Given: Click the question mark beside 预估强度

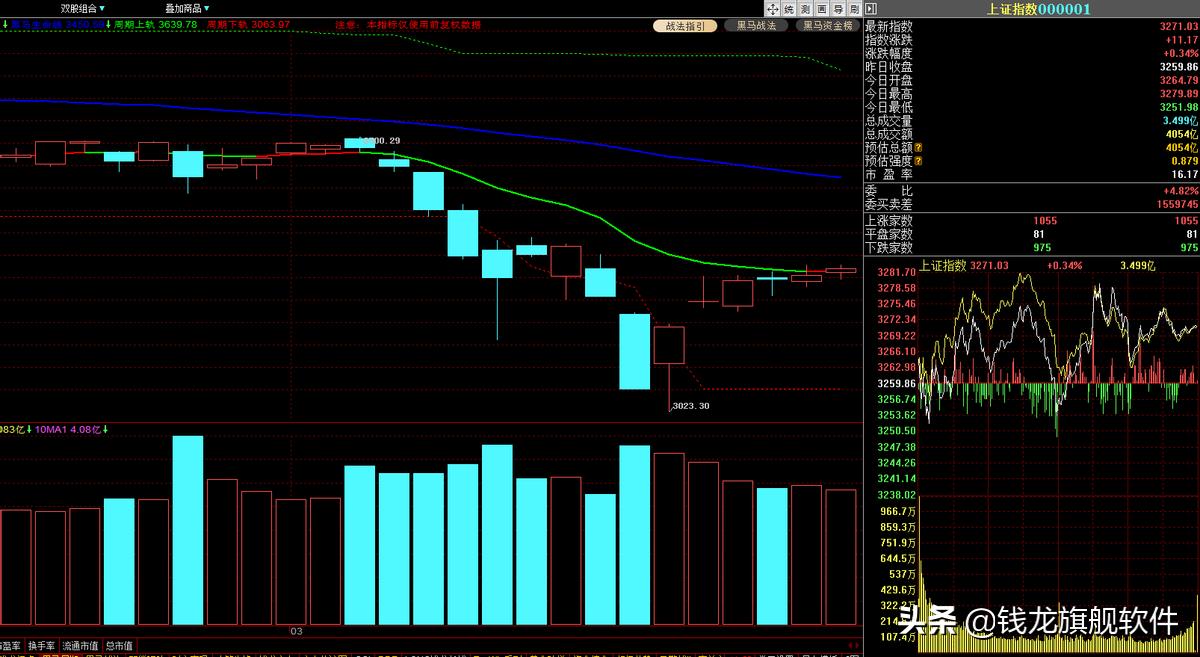Looking at the screenshot, I should (918, 160).
